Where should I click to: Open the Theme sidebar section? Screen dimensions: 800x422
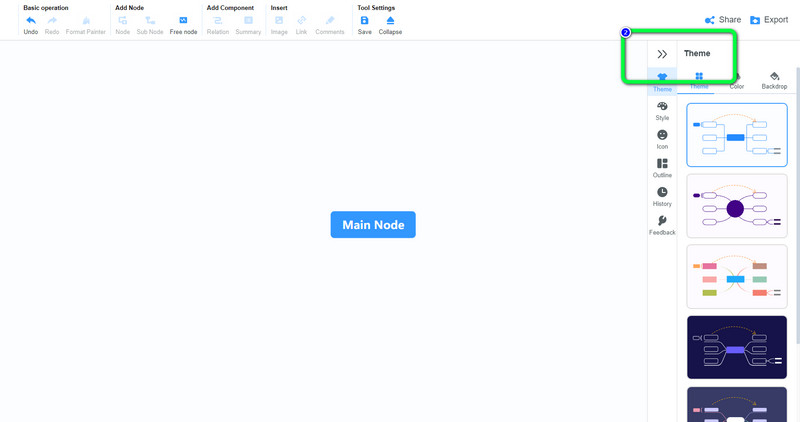(x=662, y=82)
